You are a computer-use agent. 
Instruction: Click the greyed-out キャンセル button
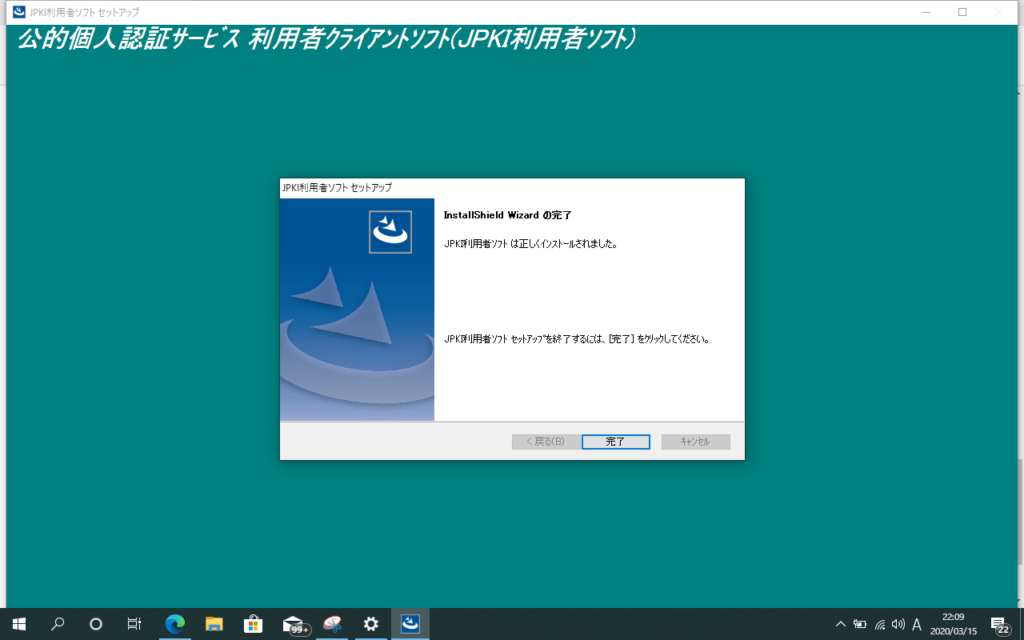tap(695, 441)
